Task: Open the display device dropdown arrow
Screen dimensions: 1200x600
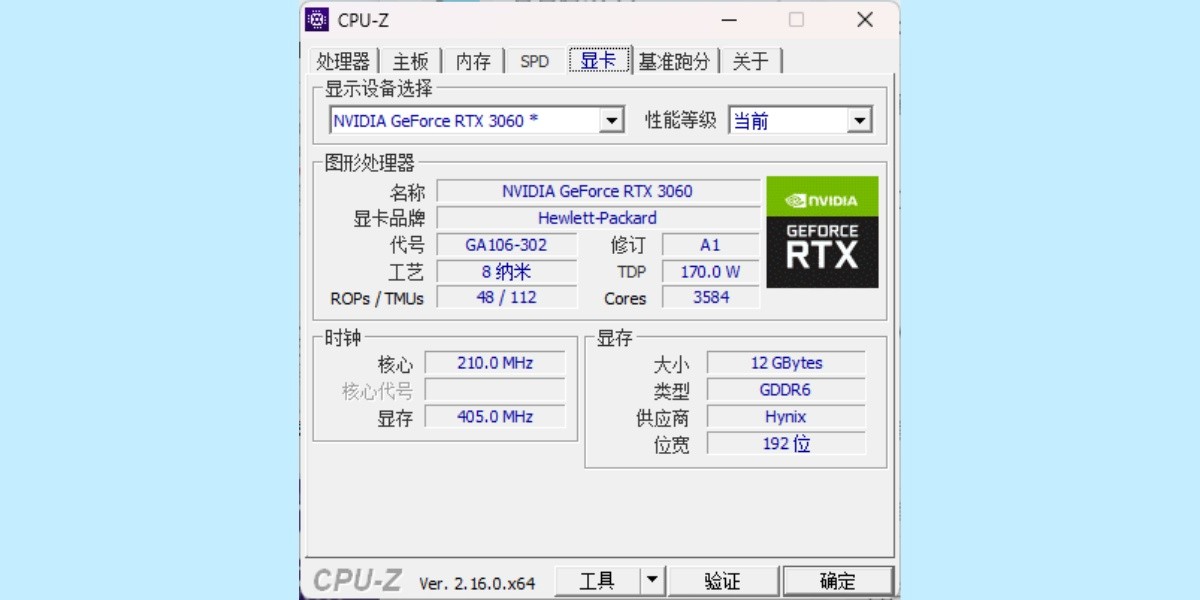Action: [x=612, y=121]
